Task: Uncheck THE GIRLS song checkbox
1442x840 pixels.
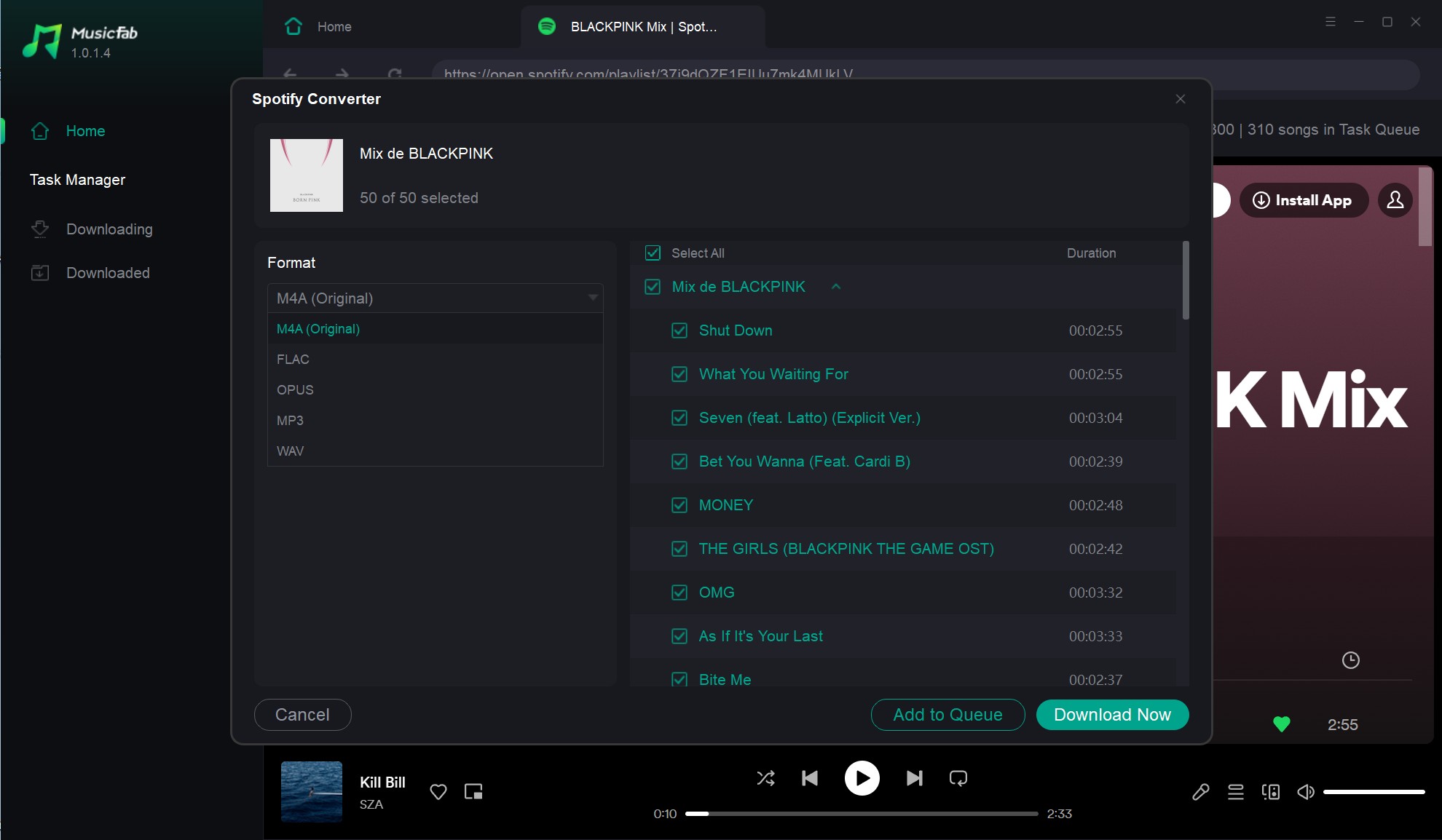Action: click(679, 549)
